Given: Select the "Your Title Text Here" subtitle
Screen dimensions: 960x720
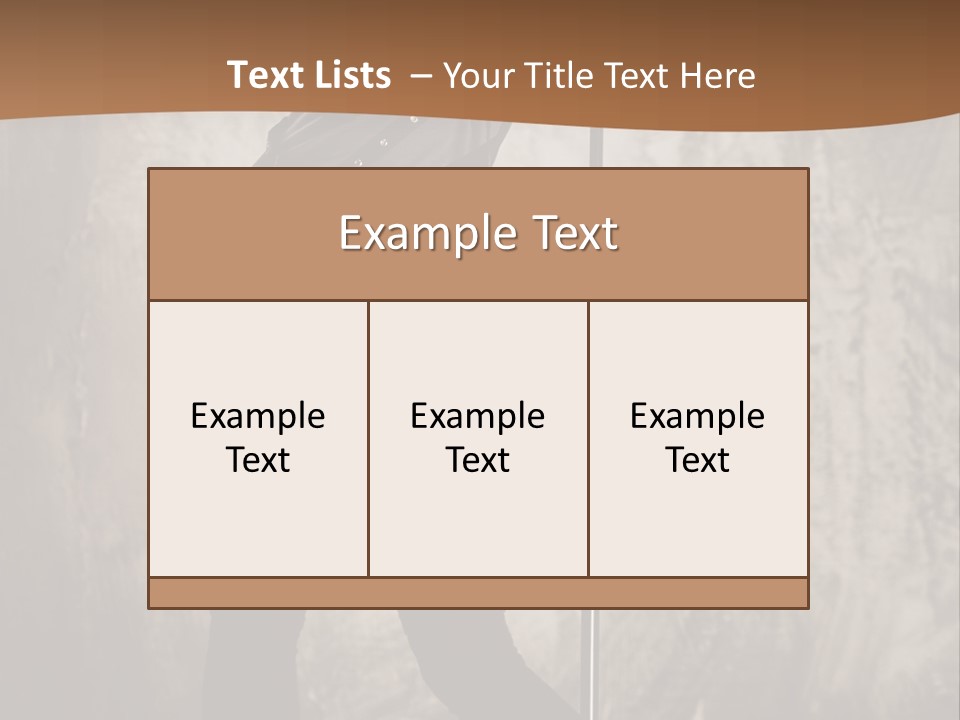Looking at the screenshot, I should (599, 75).
